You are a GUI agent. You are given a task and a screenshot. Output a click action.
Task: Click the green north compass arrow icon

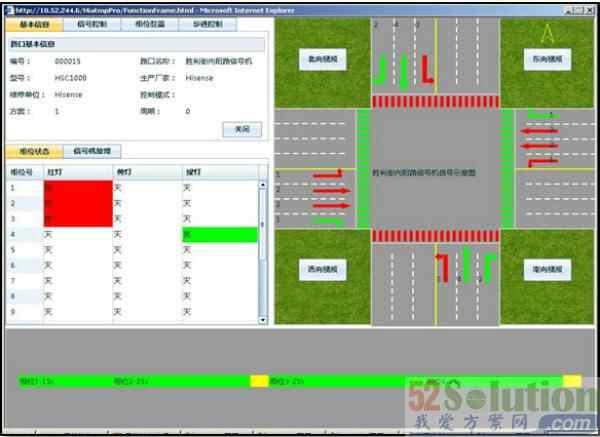(x=546, y=33)
